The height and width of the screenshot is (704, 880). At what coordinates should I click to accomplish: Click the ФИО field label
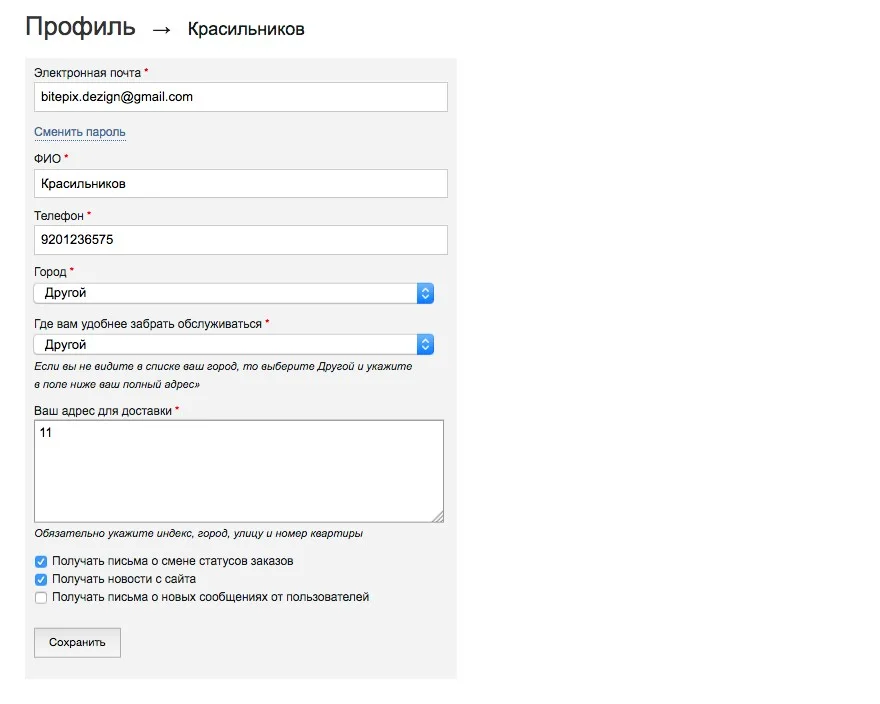click(x=47, y=158)
